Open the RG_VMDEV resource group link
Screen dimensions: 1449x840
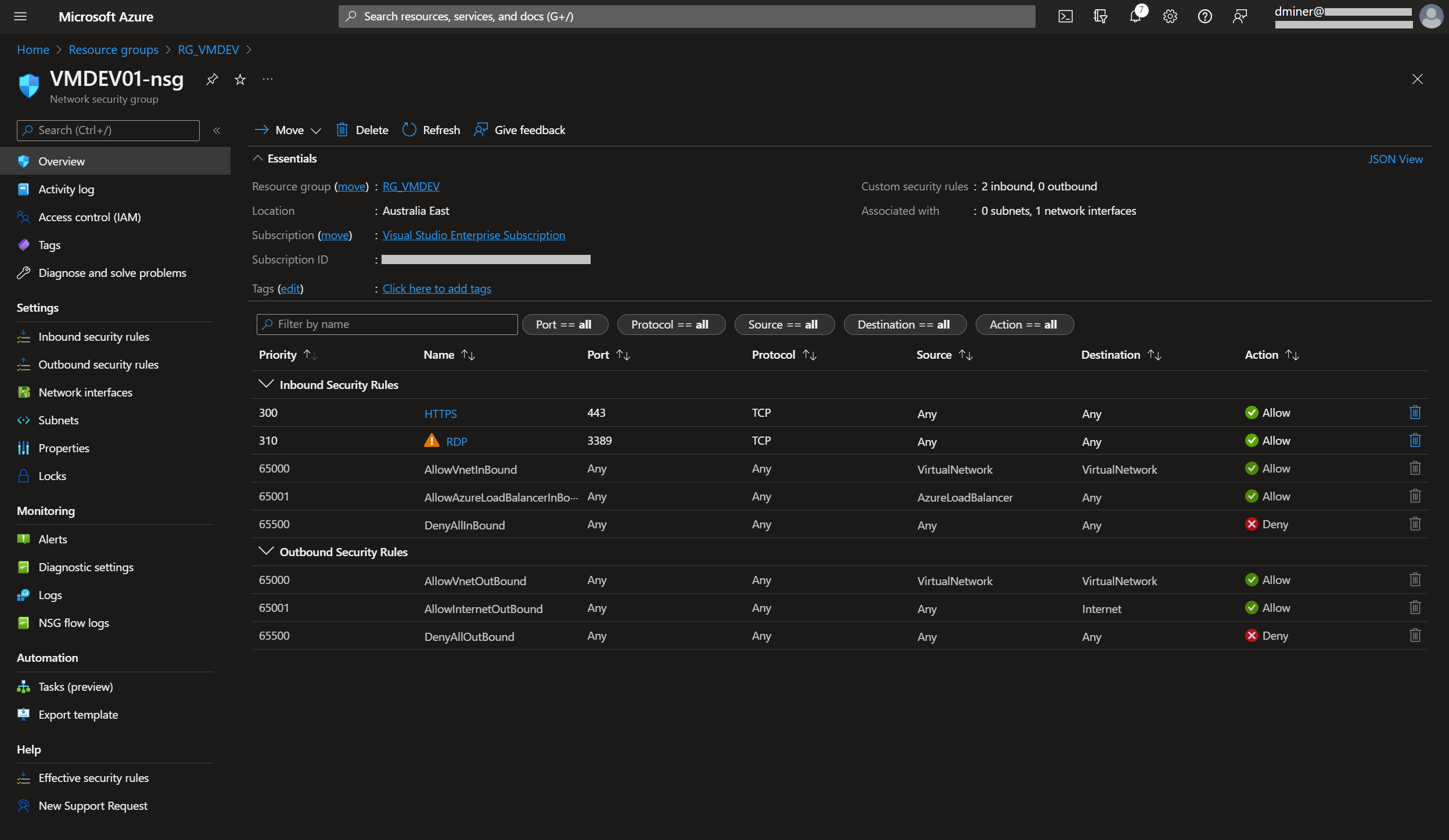(x=411, y=186)
